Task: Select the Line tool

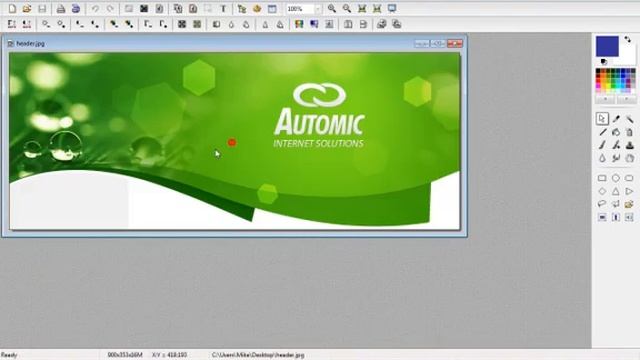Action: point(602,132)
